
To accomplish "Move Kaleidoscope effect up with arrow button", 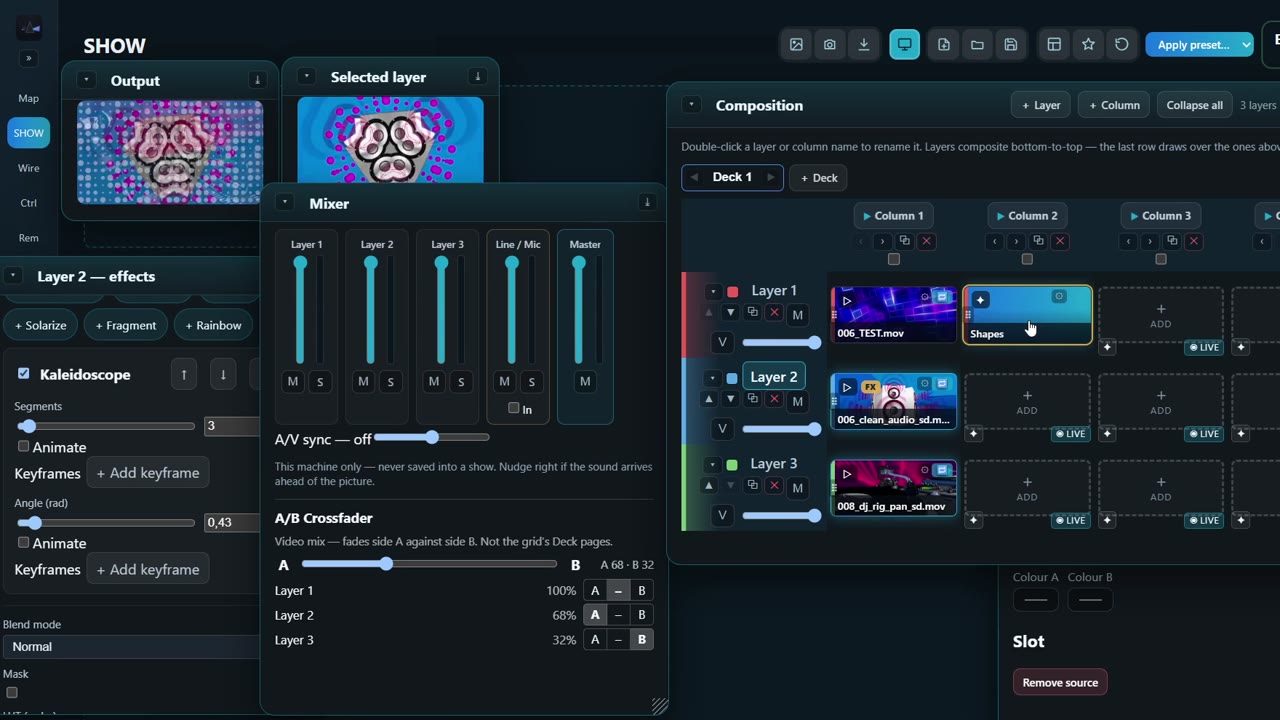I will (x=183, y=375).
